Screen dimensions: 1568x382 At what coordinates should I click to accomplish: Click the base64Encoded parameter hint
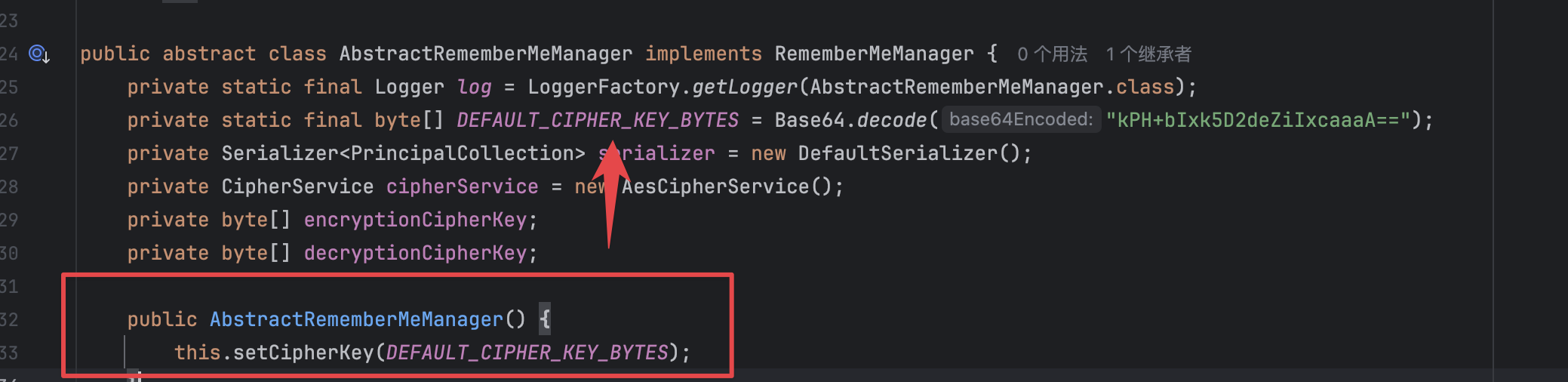1020,119
